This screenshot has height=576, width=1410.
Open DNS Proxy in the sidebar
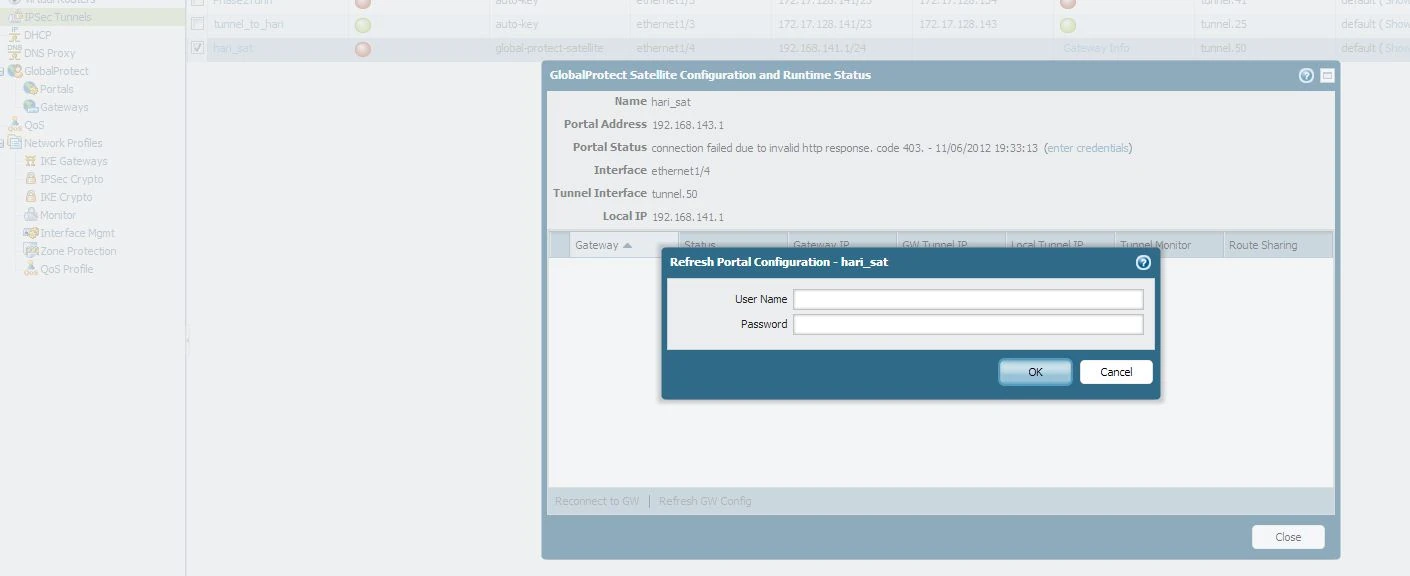(x=49, y=53)
